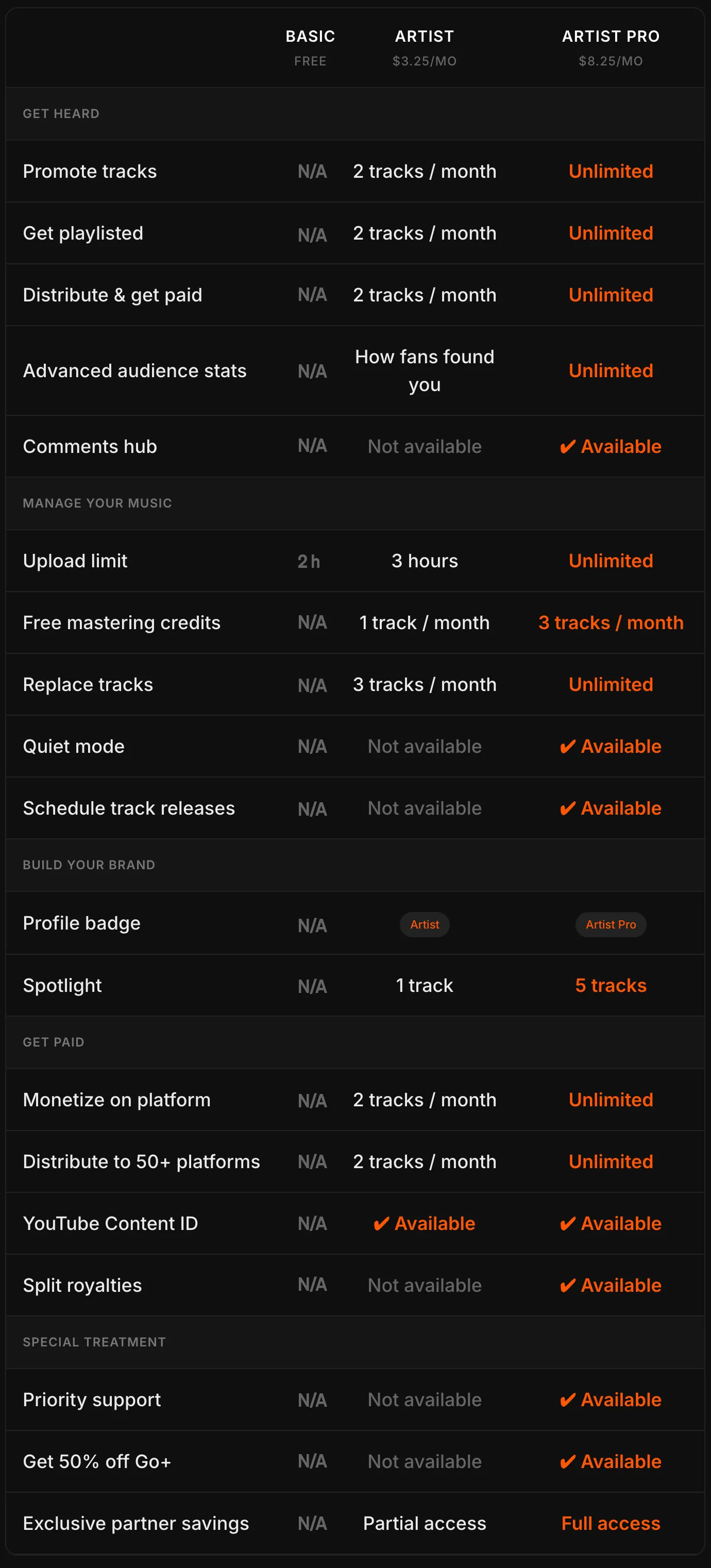Screen dimensions: 711x1568
Task: Click YouTube Content ID Artist Available checkmark
Action: click(x=425, y=1223)
